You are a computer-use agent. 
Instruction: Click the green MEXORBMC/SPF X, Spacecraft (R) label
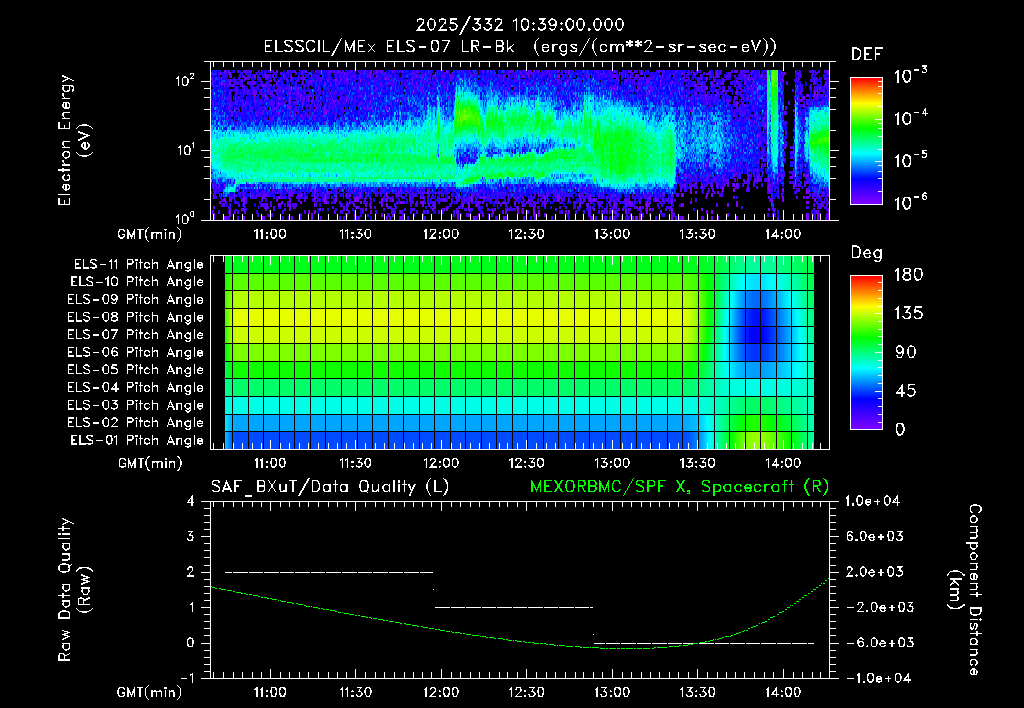[679, 487]
